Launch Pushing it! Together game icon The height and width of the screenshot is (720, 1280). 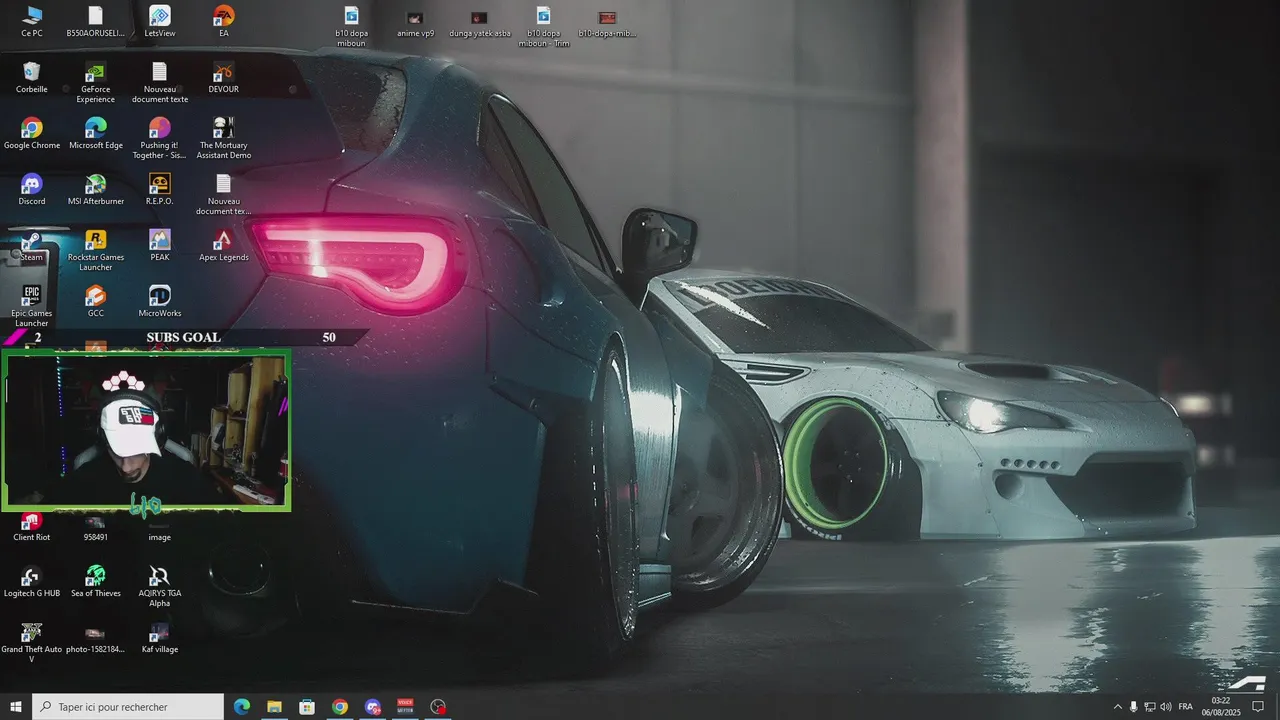pos(159,138)
